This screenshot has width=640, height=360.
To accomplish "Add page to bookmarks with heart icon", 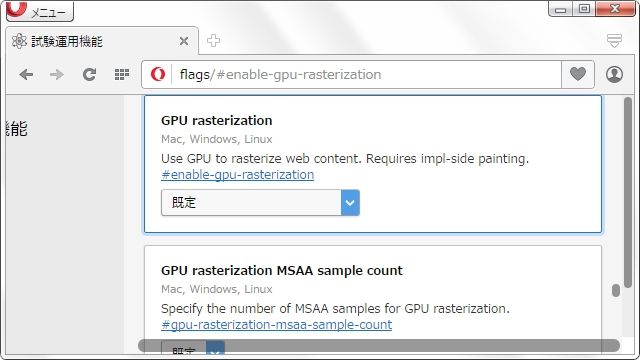I will coord(578,74).
